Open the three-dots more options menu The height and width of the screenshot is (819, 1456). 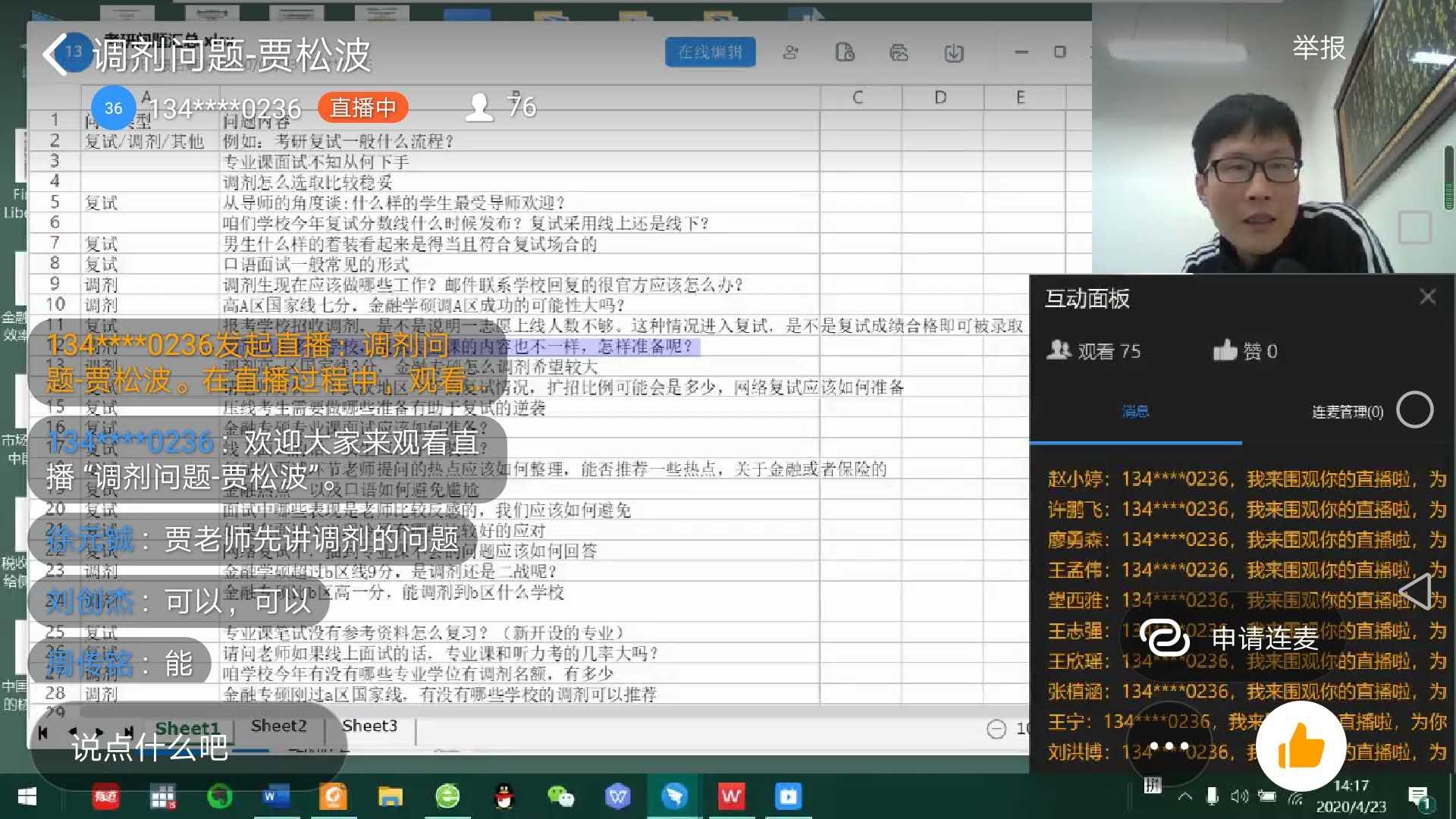point(1169,746)
